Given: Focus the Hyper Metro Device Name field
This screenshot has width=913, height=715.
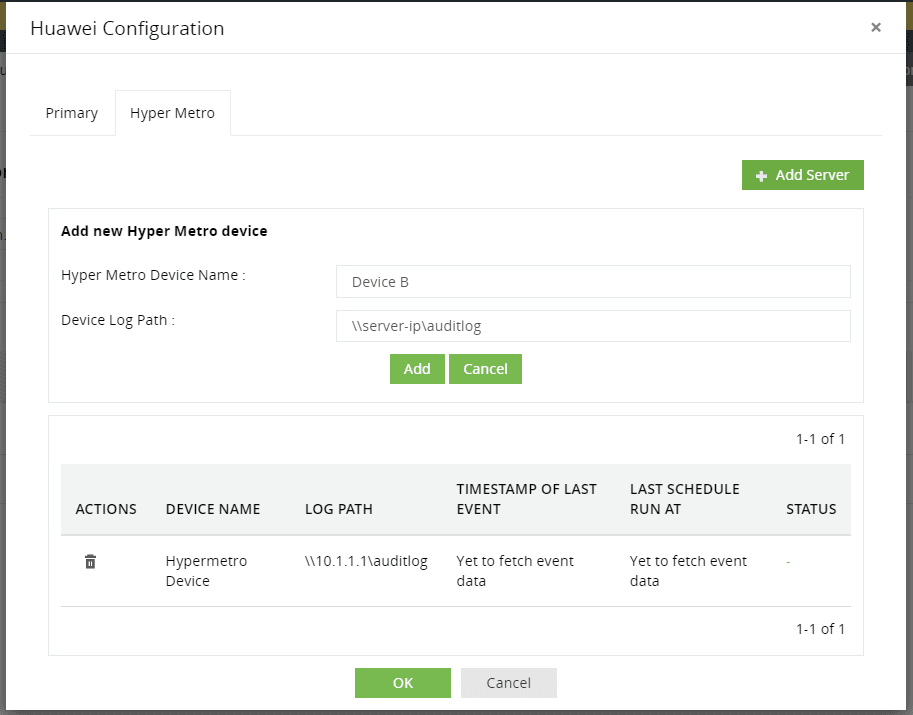Looking at the screenshot, I should 593,282.
